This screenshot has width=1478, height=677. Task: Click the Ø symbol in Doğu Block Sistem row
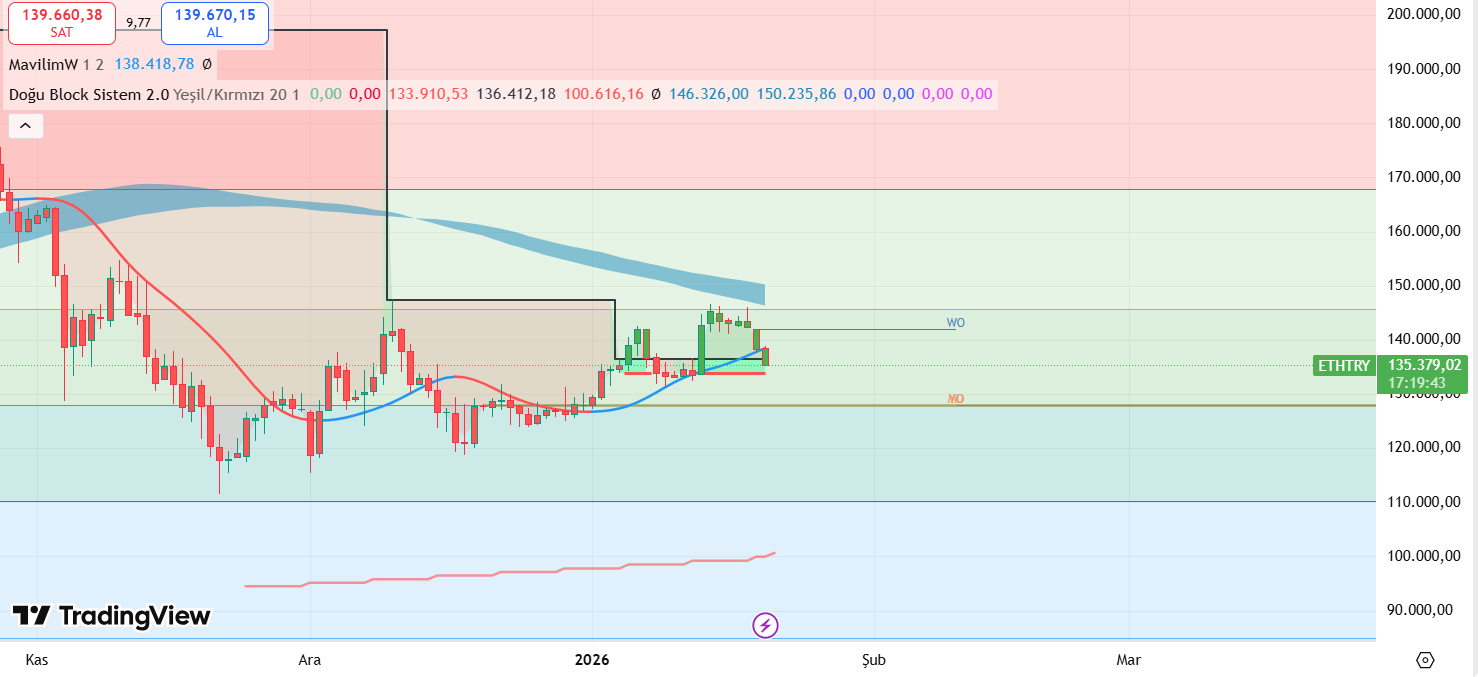pos(655,94)
